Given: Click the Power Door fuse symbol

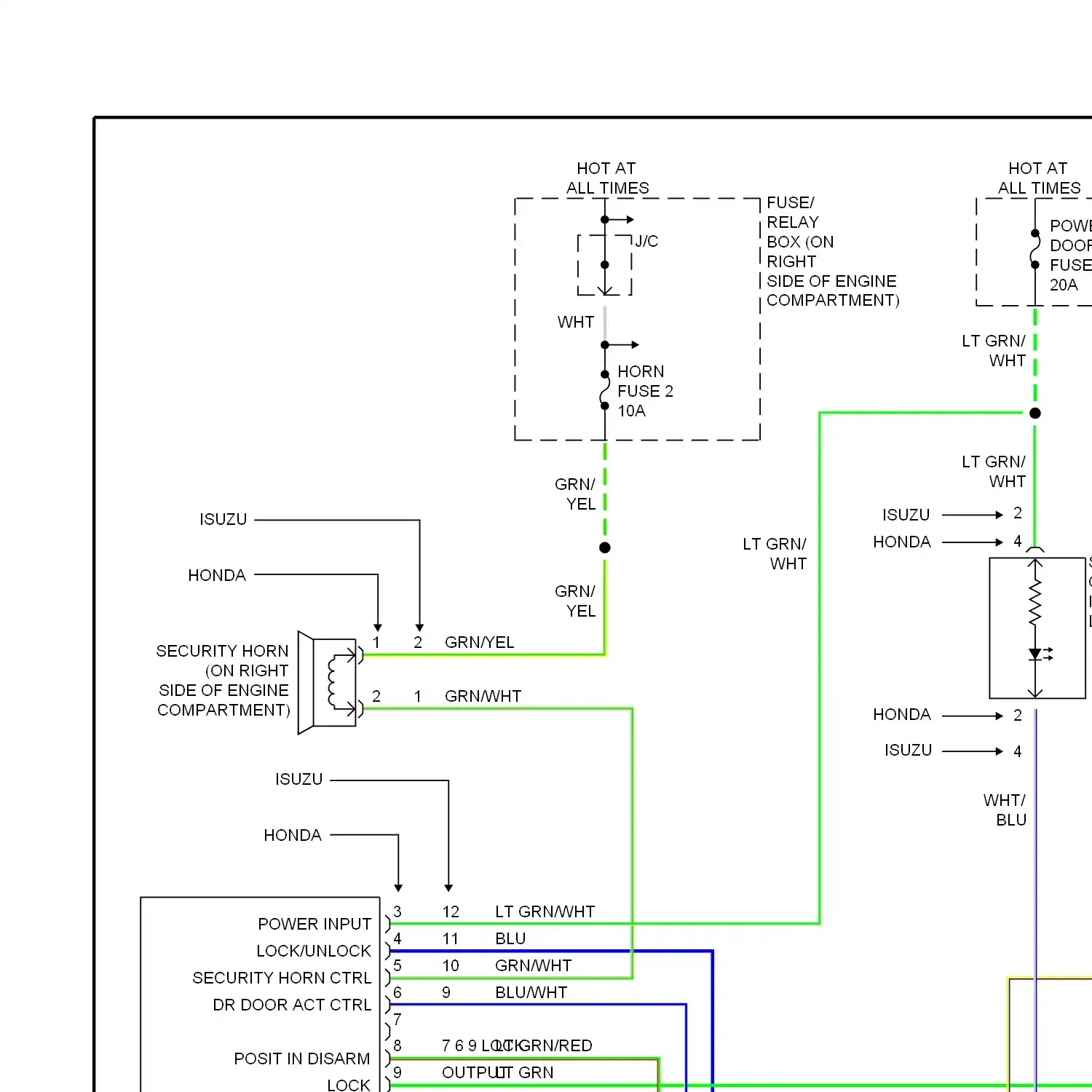Looking at the screenshot, I should click(1034, 249).
